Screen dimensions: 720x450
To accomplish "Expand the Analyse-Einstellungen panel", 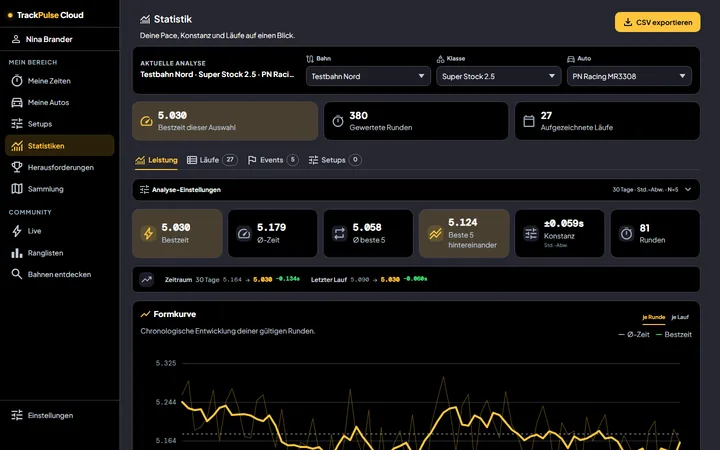I will [x=416, y=190].
